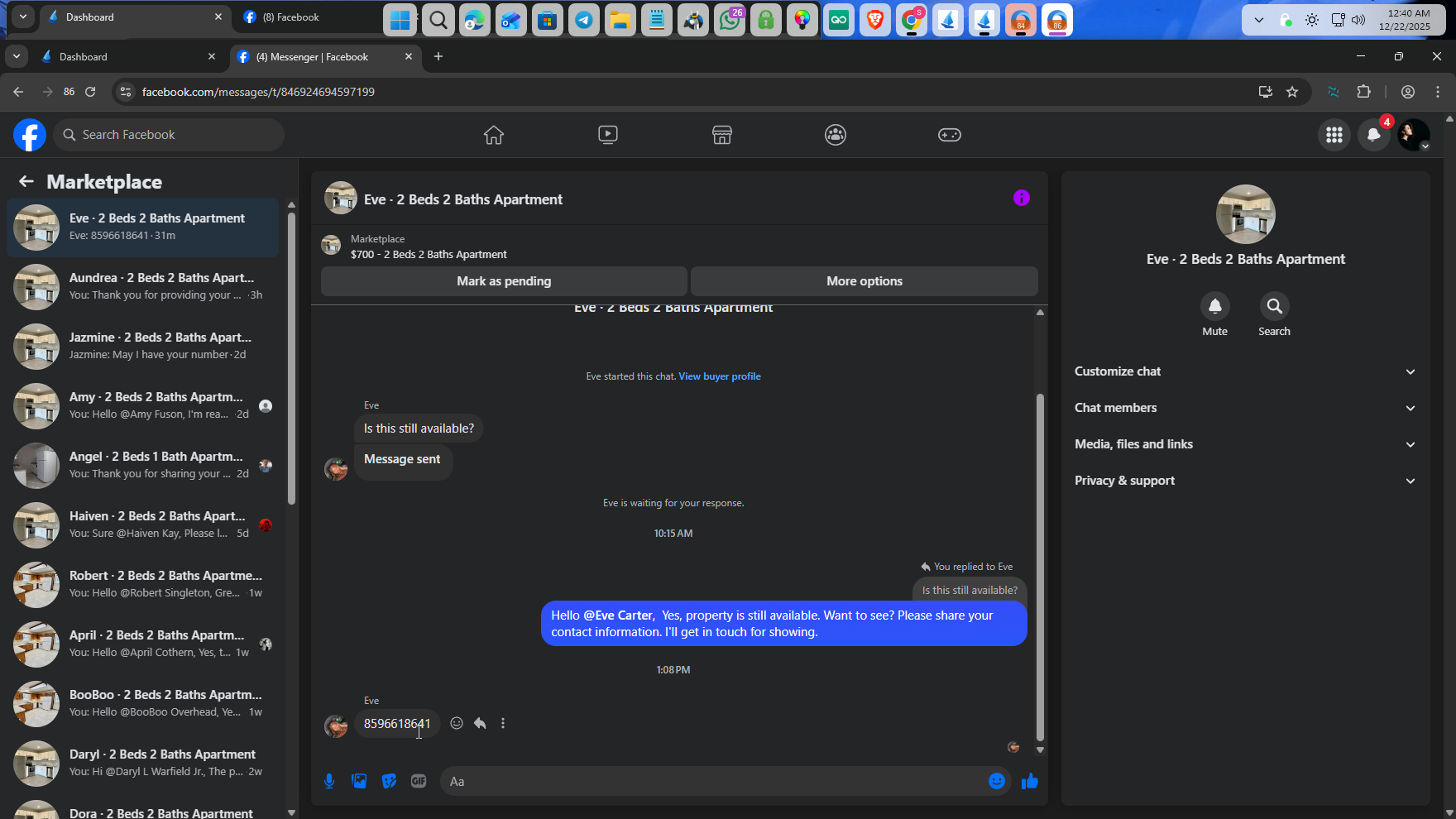This screenshot has width=1456, height=819.
Task: Open the April conversation
Action: tap(142, 644)
